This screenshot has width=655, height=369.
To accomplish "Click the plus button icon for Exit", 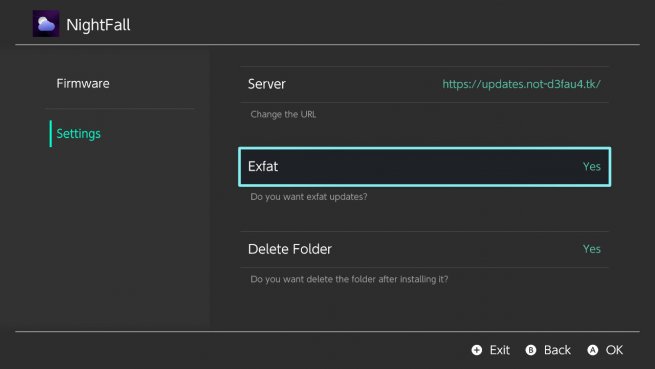I will coord(477,350).
